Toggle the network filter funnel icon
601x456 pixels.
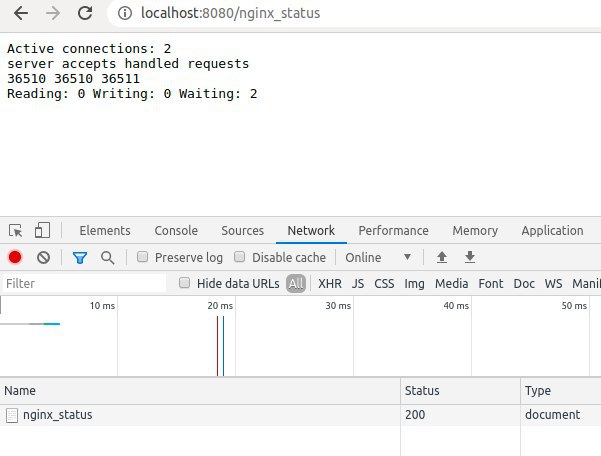click(x=80, y=257)
